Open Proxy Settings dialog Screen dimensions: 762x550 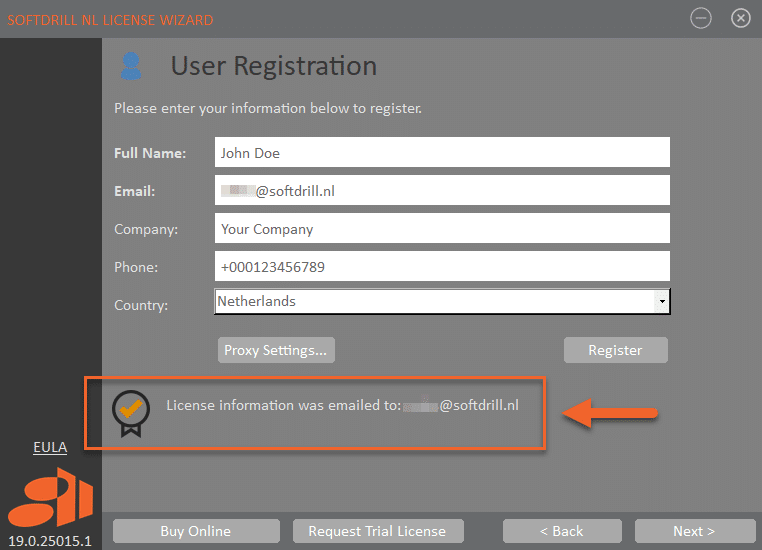(276, 350)
